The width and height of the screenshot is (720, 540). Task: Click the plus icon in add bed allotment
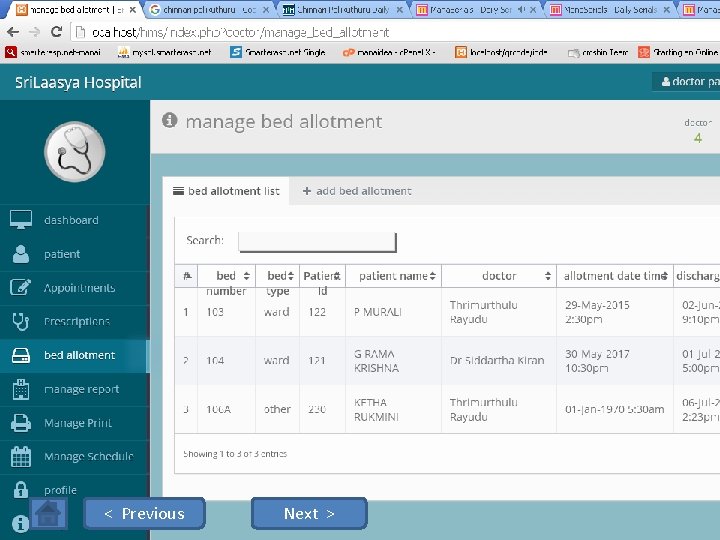(x=307, y=191)
